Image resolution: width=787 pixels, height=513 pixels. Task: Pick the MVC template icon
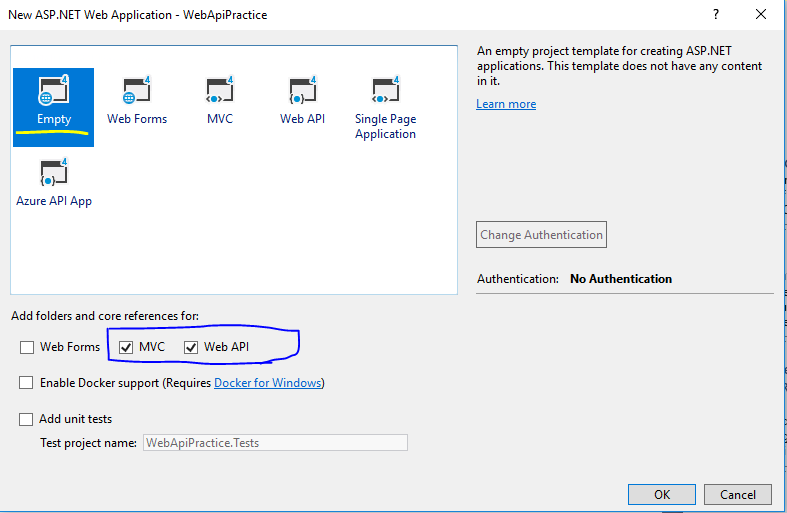[219, 90]
